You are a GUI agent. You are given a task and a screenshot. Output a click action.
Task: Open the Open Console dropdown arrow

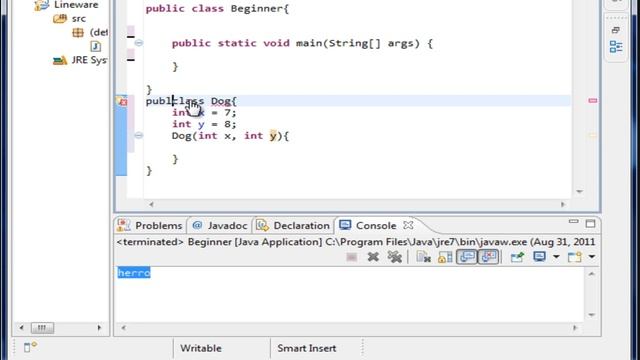(x=591, y=257)
